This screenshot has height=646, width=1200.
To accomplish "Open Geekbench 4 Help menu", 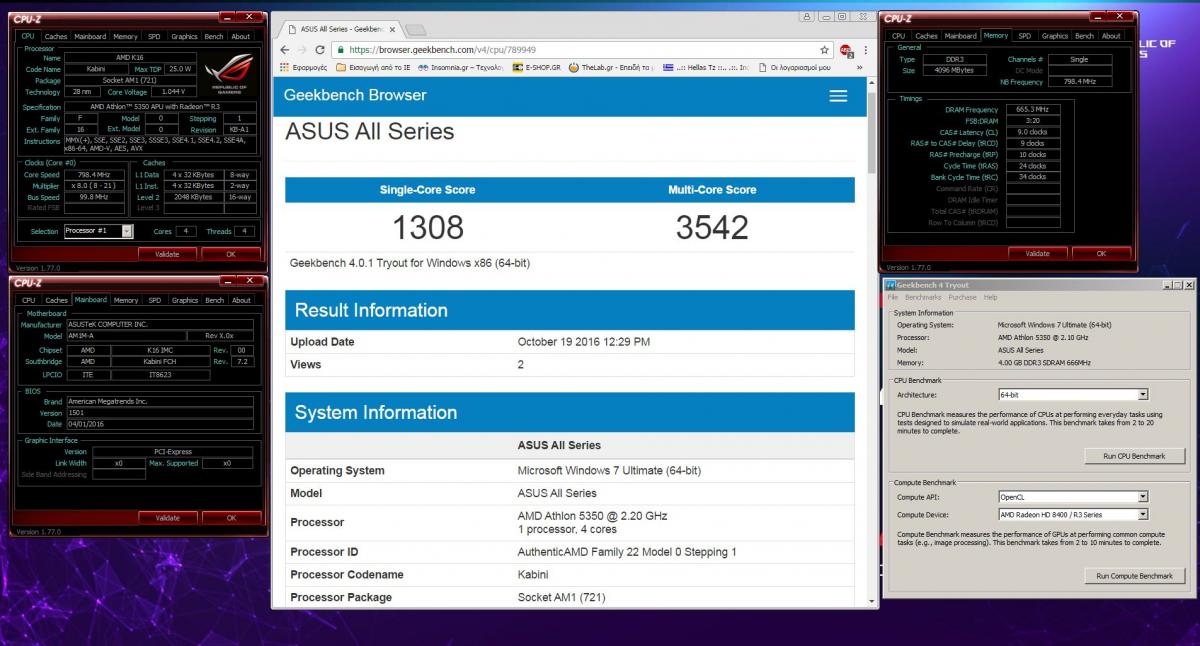I will pos(990,297).
